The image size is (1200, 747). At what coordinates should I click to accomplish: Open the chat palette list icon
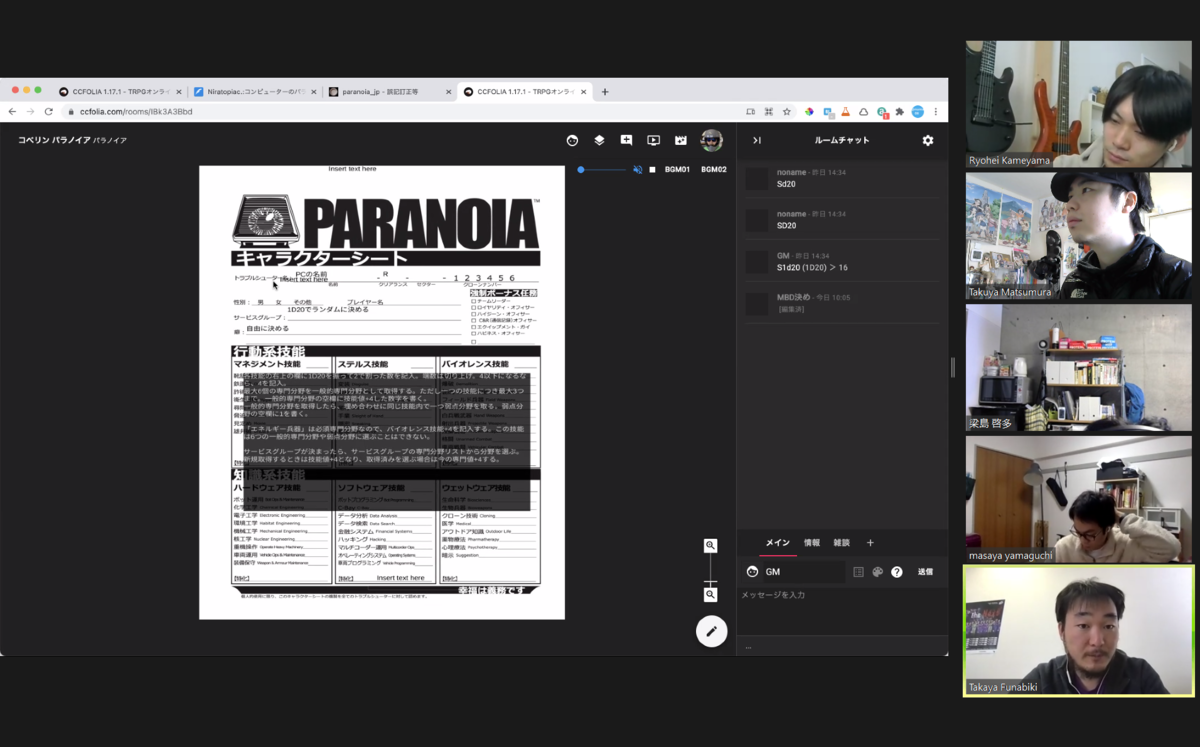(858, 572)
